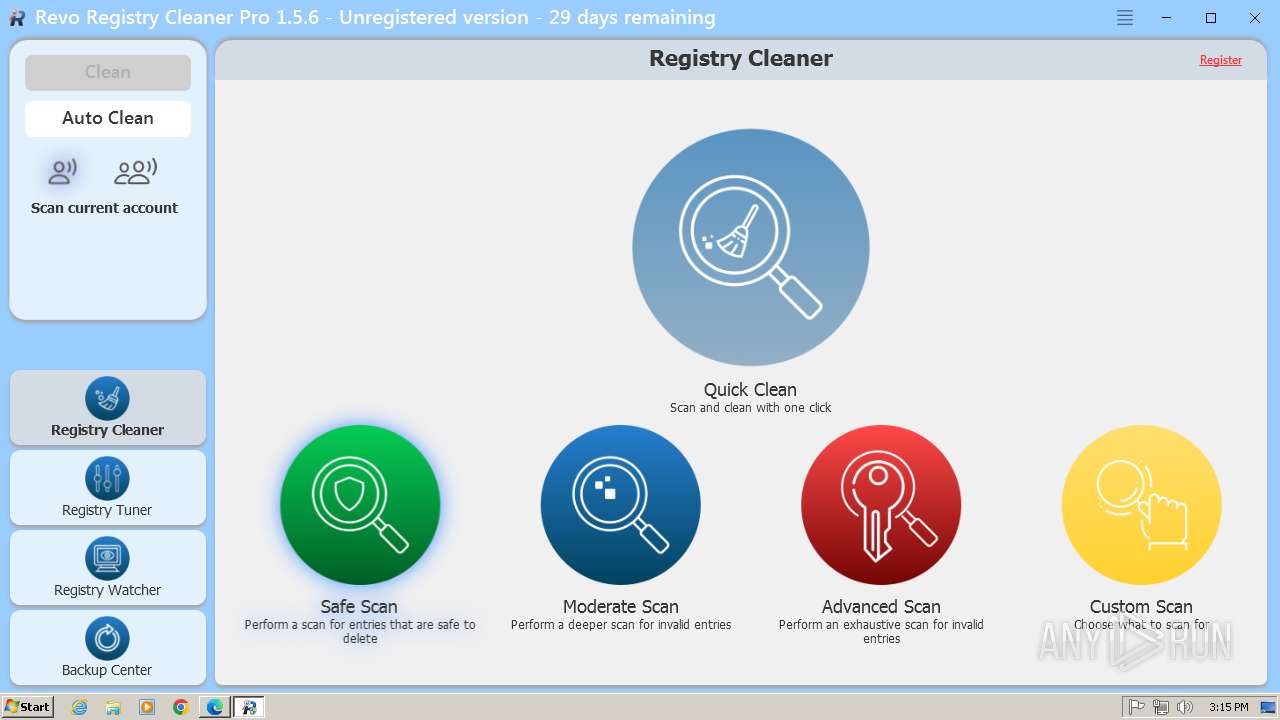Open Google Chrome from the taskbar
The width and height of the screenshot is (1280, 720).
tap(181, 707)
